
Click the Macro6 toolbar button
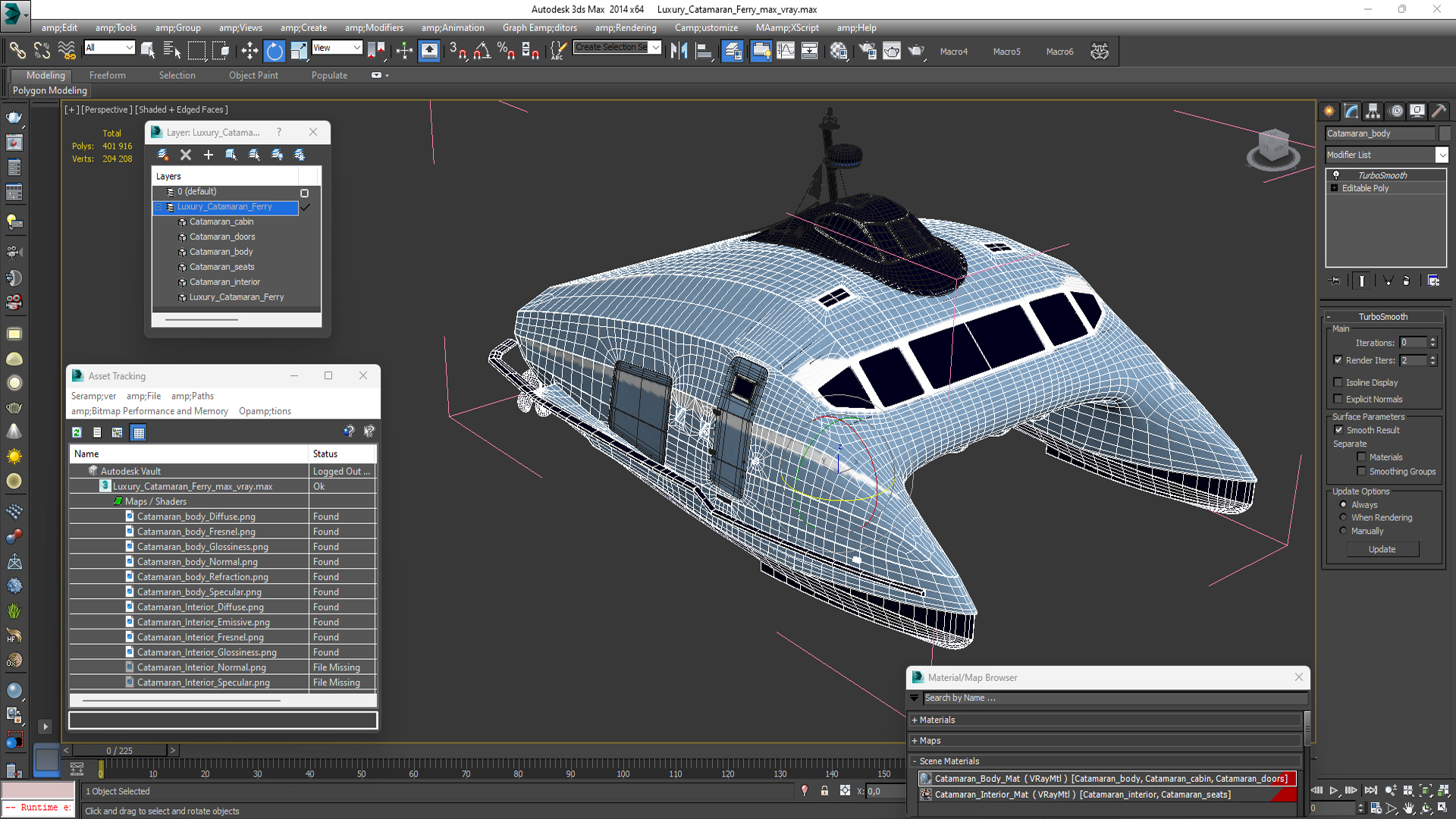[x=1059, y=52]
